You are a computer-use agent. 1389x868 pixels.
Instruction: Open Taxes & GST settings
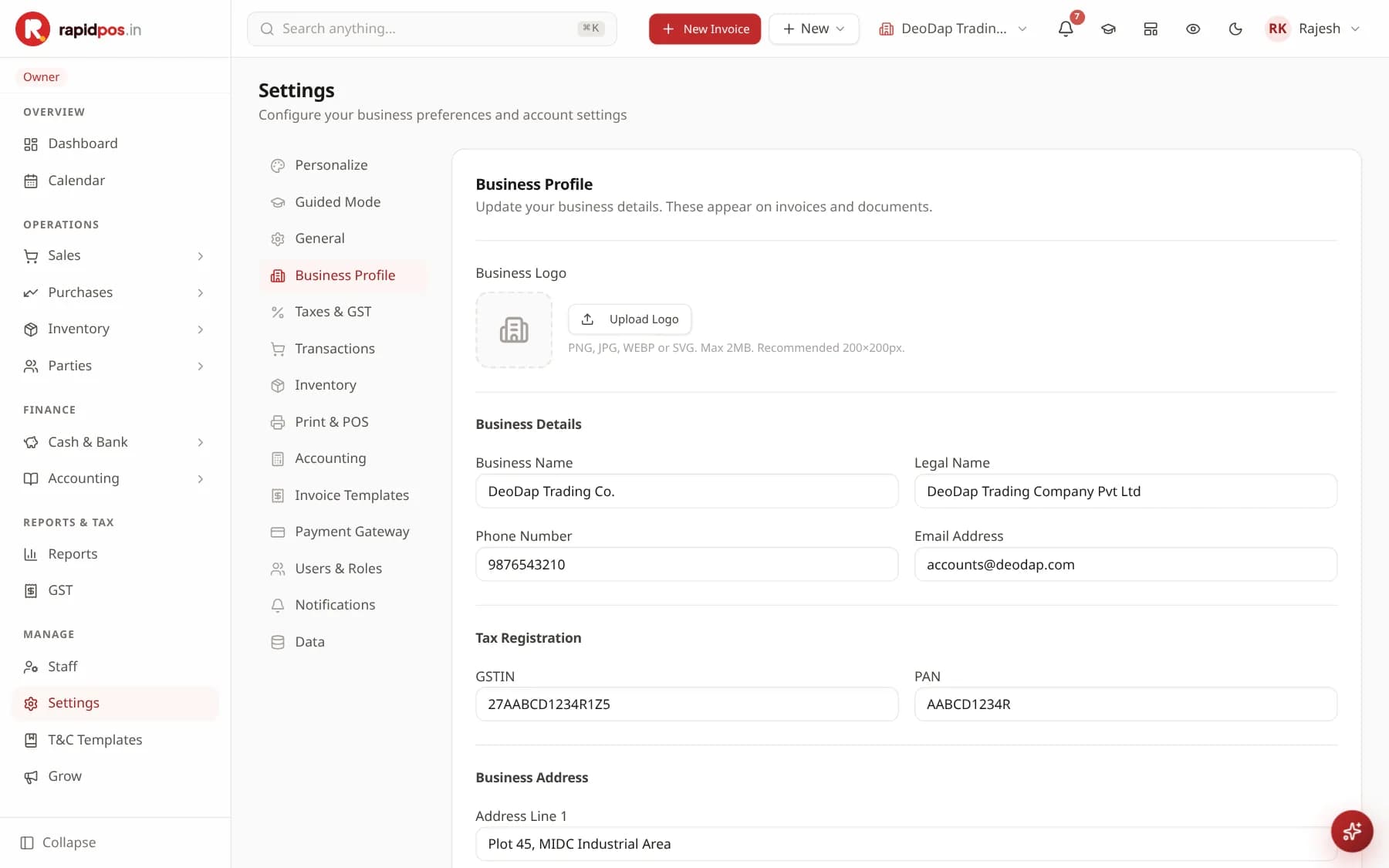(x=343, y=312)
